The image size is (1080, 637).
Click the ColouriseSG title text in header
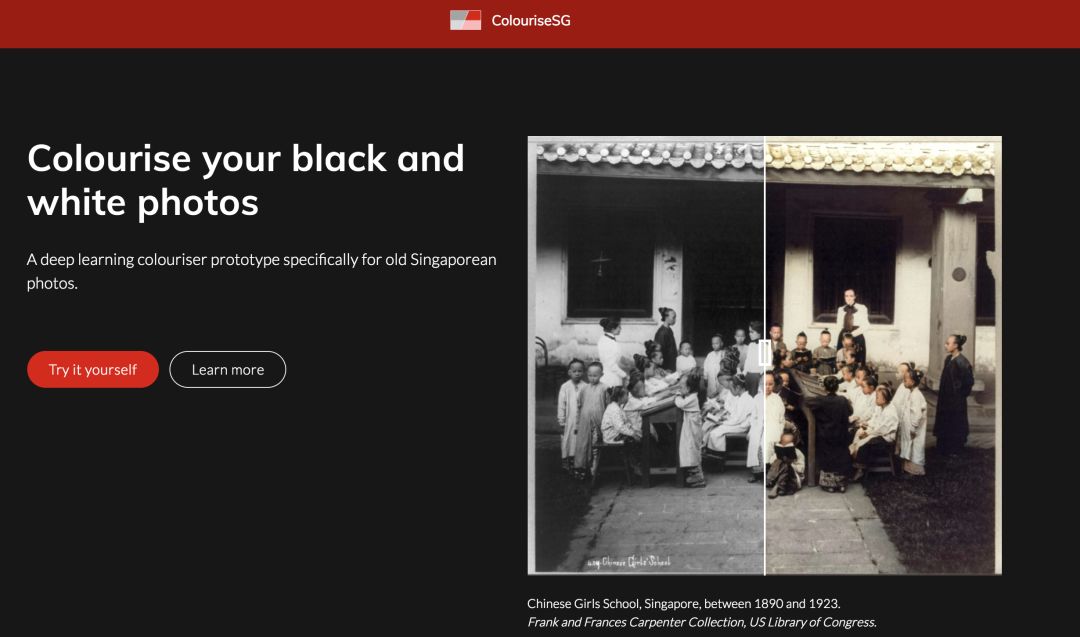point(531,20)
